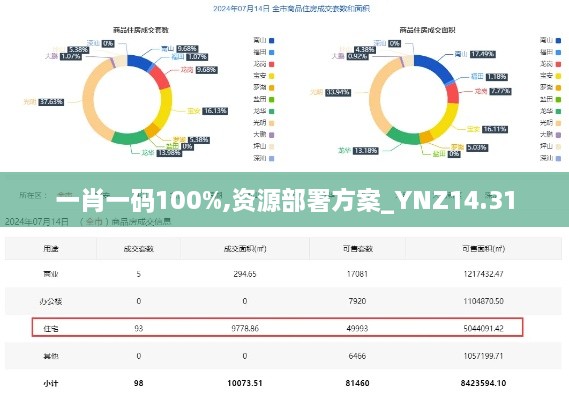Click 光明 beige swatch in 成交面积 legend

click(558, 123)
